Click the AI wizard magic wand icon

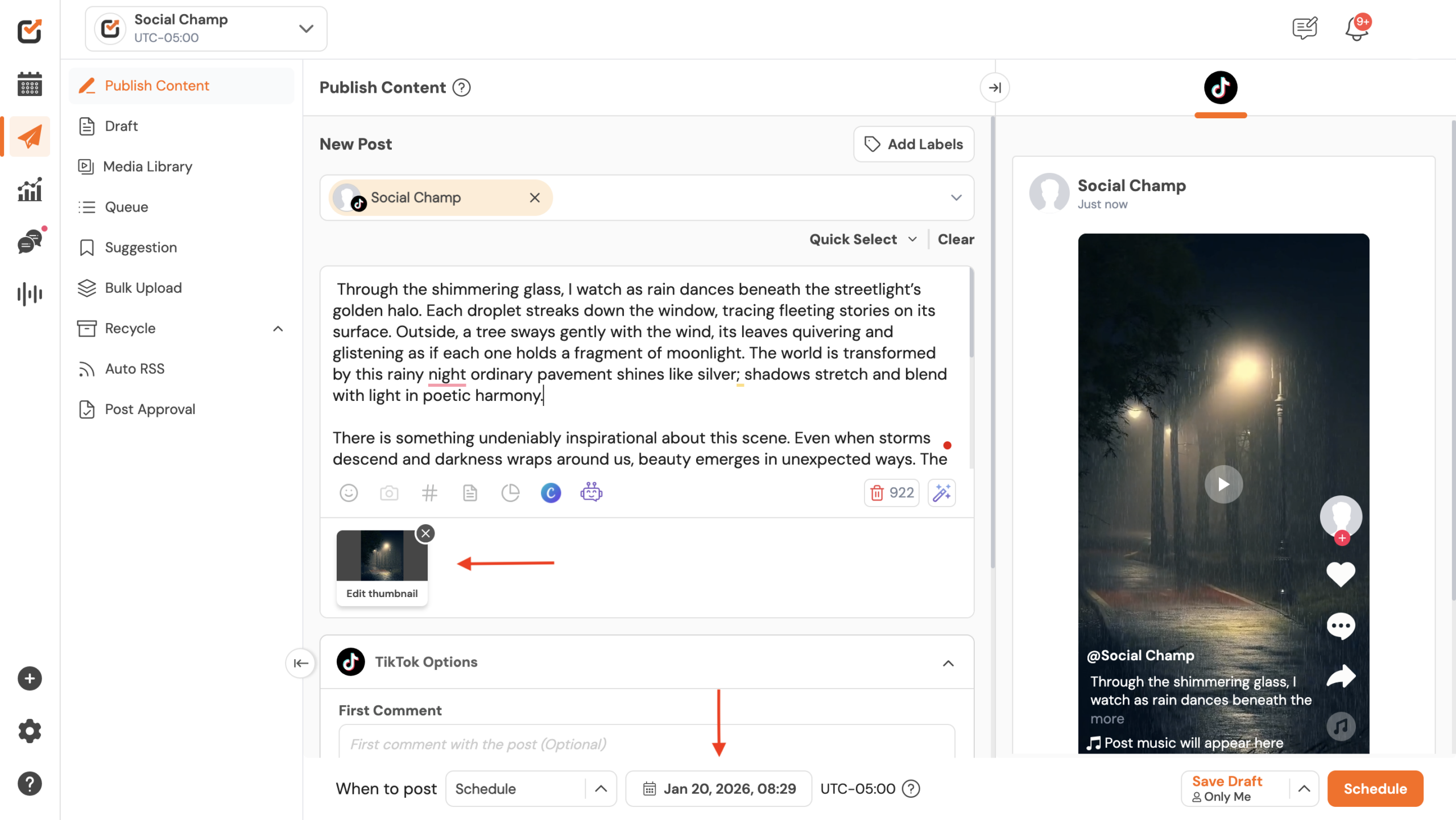pyautogui.click(x=941, y=492)
